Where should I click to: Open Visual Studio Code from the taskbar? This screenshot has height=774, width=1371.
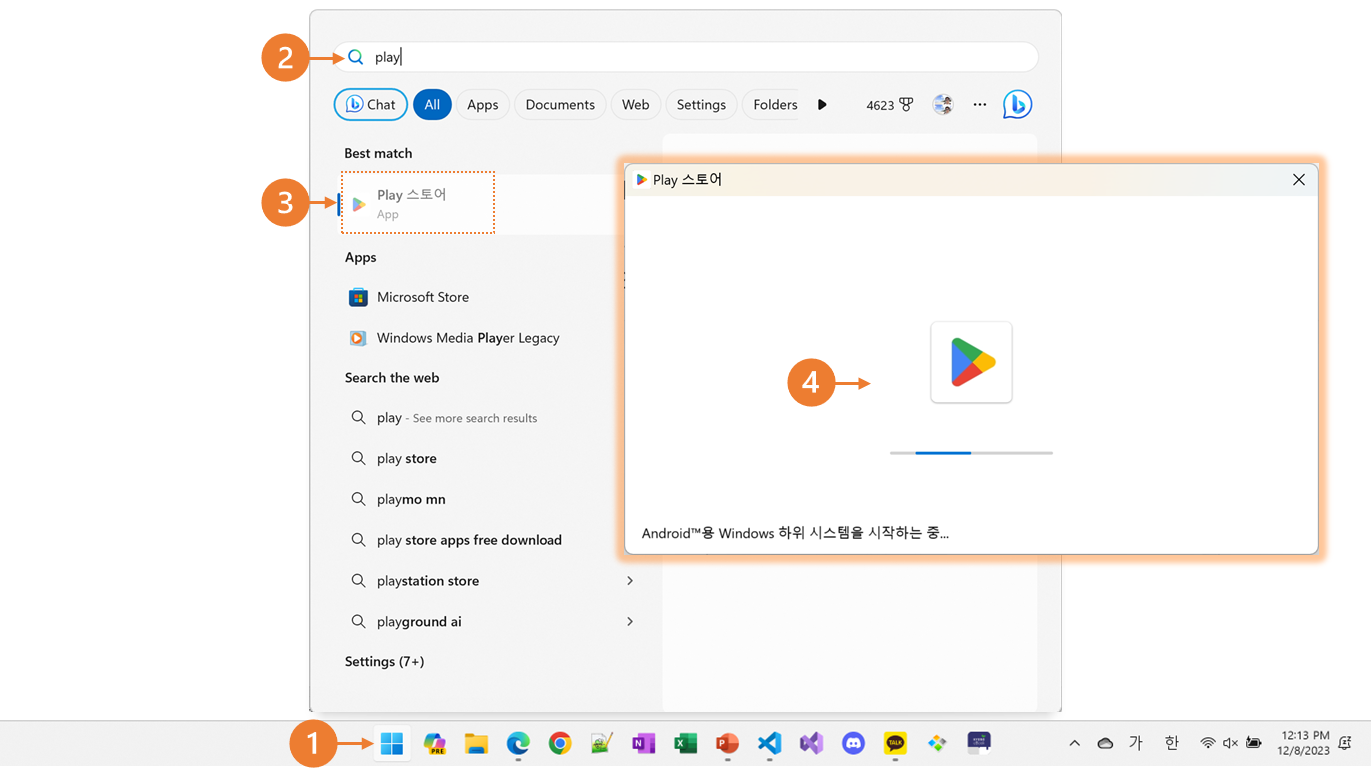tap(769, 743)
